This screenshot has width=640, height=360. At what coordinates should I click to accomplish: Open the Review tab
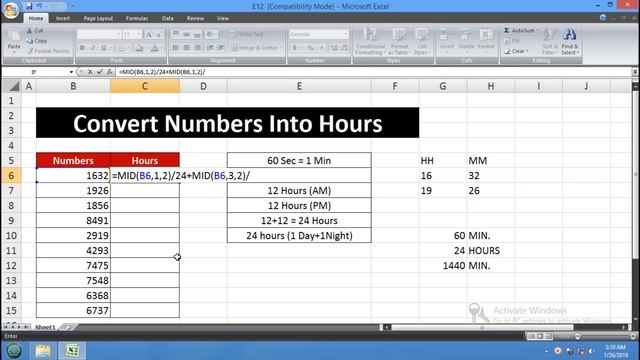(x=195, y=18)
